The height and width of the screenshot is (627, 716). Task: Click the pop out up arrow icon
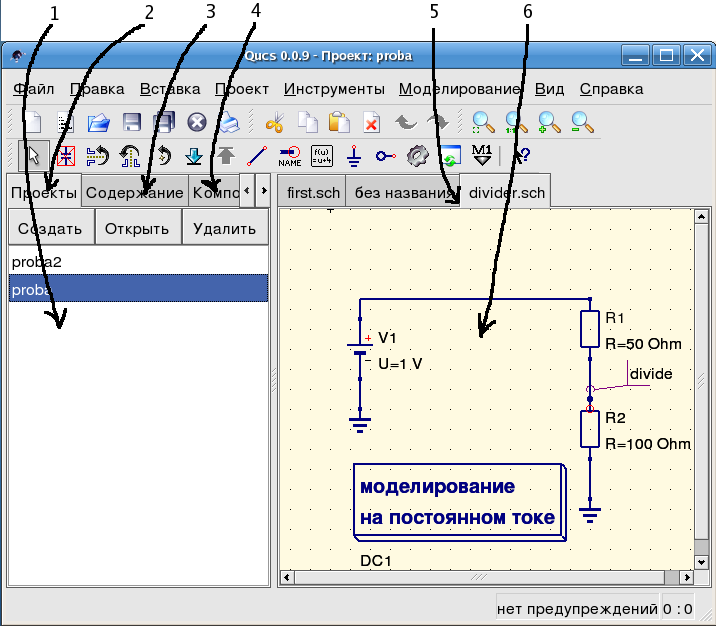point(226,156)
